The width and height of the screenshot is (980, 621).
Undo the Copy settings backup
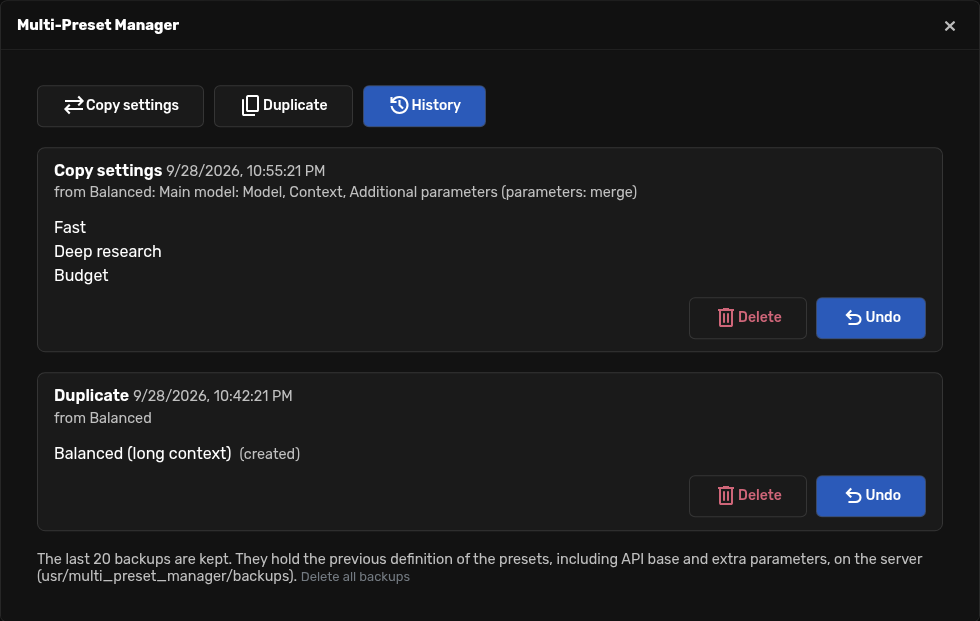[871, 318]
